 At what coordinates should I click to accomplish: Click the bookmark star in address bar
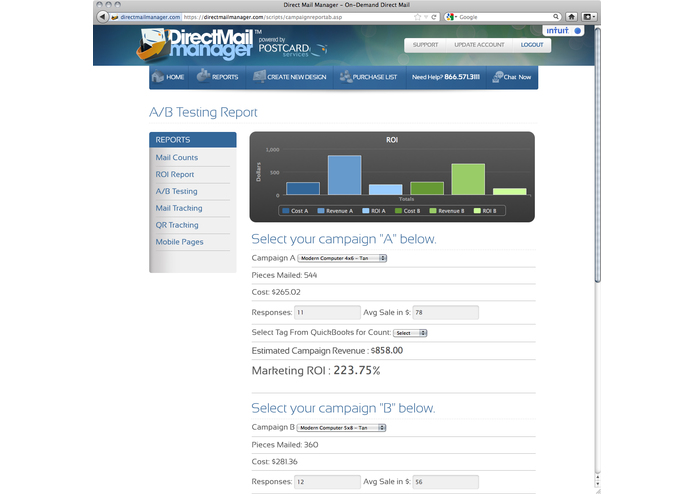tap(417, 17)
